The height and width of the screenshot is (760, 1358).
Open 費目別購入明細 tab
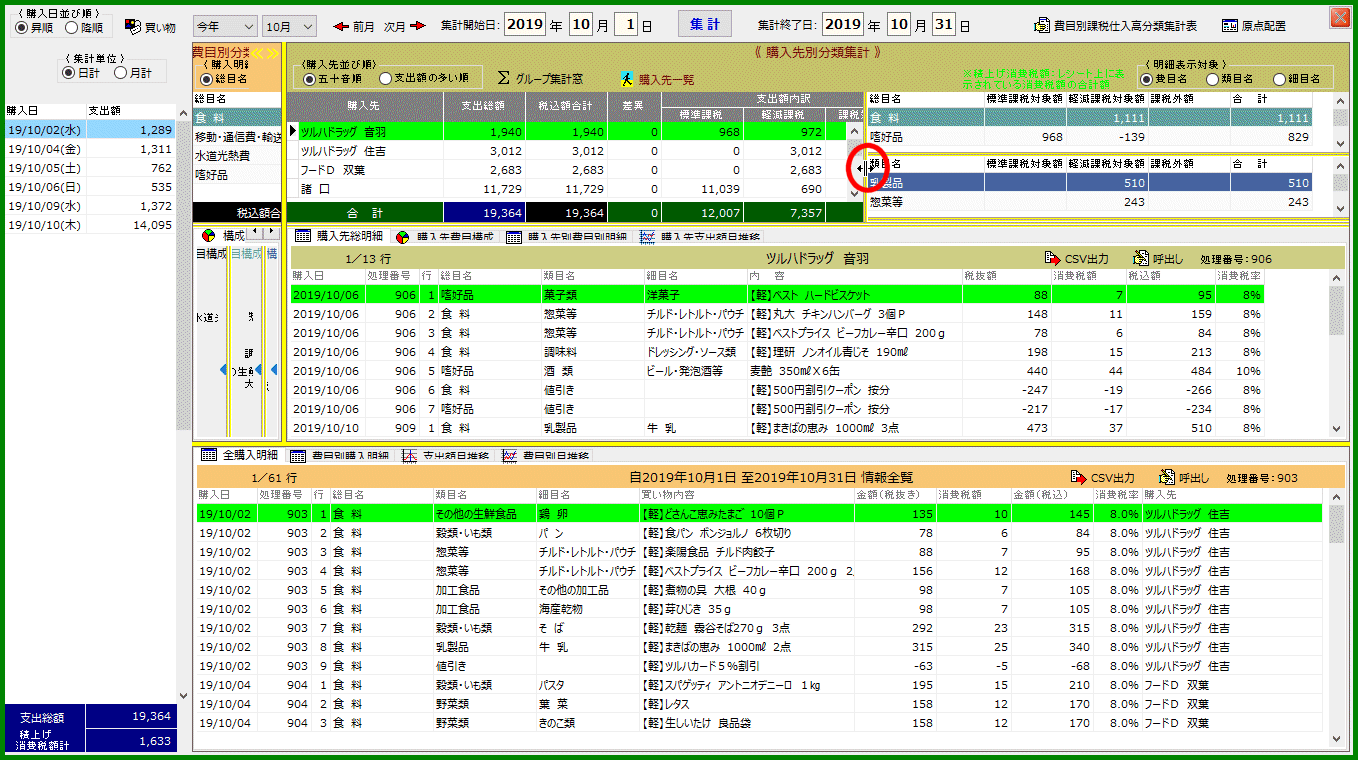(340, 455)
